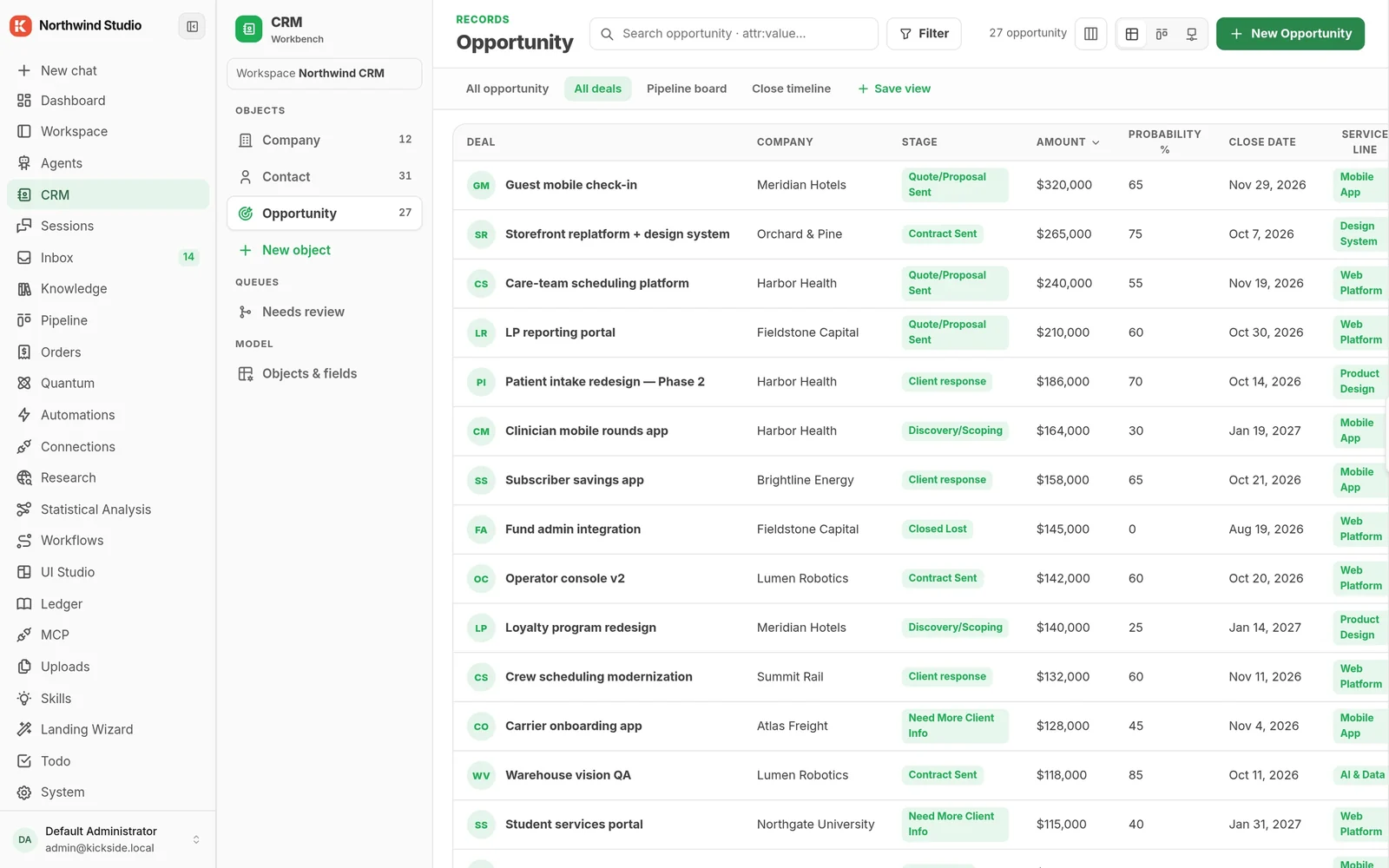
Task: Switch to Pipeline board tab
Action: [687, 89]
